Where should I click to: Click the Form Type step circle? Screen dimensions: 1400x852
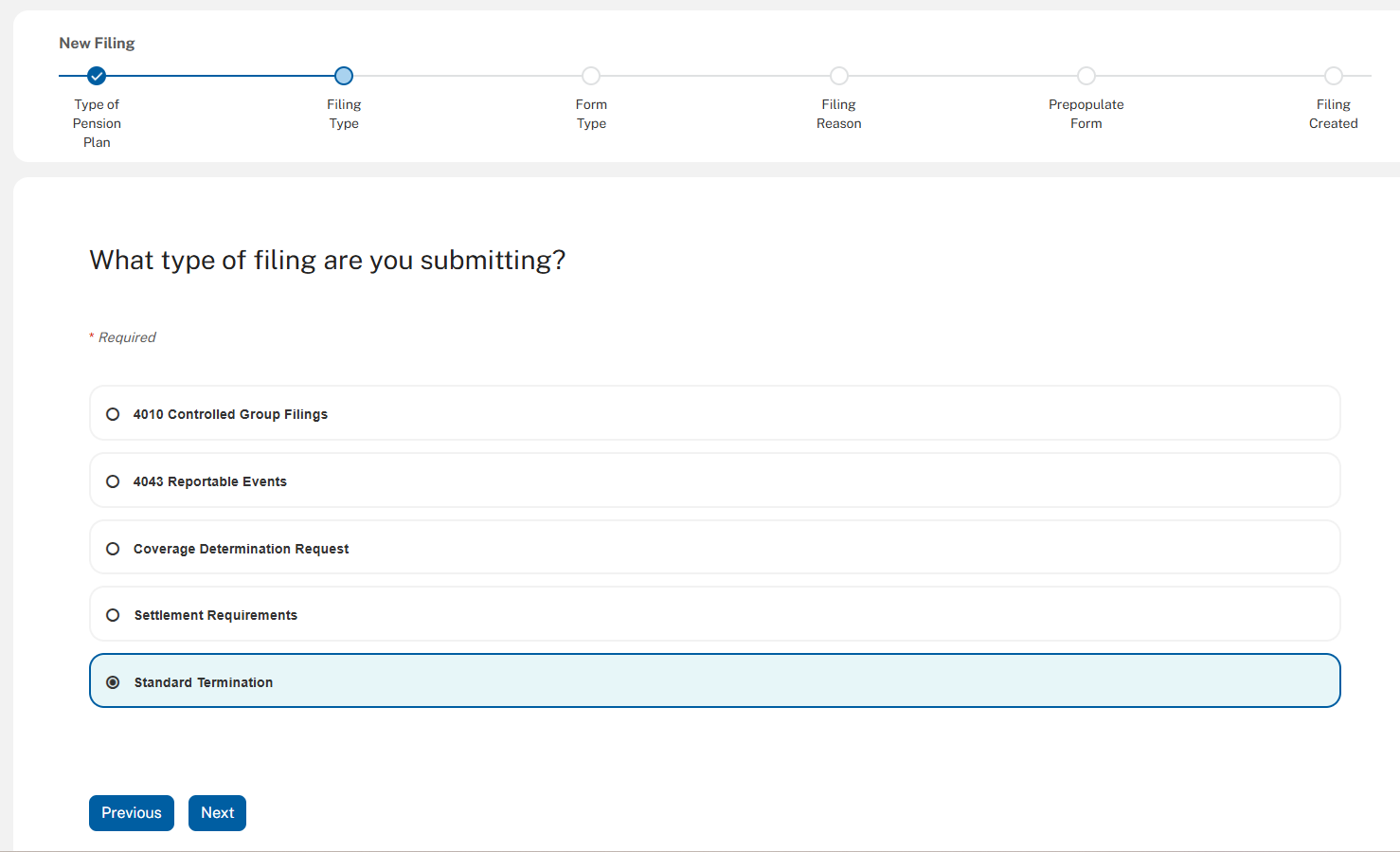click(591, 76)
